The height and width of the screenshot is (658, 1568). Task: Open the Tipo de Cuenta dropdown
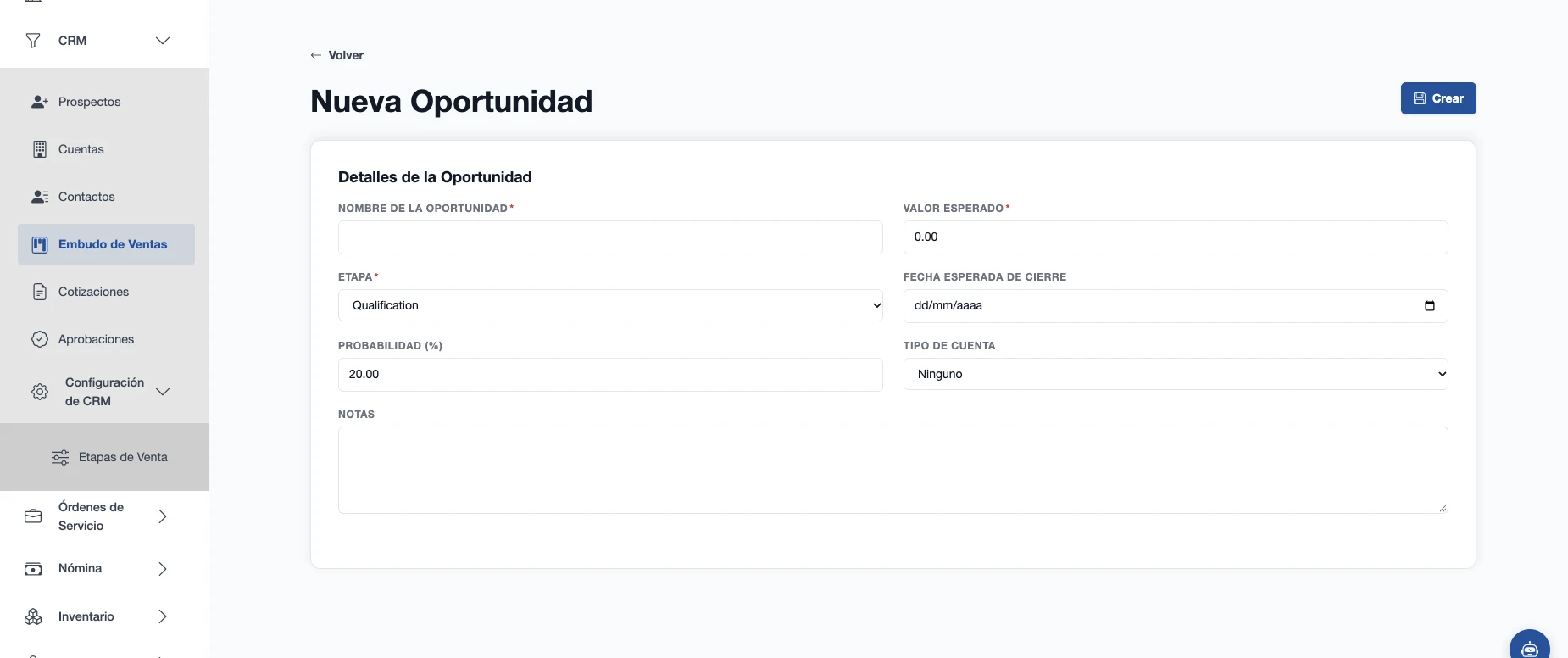1176,374
